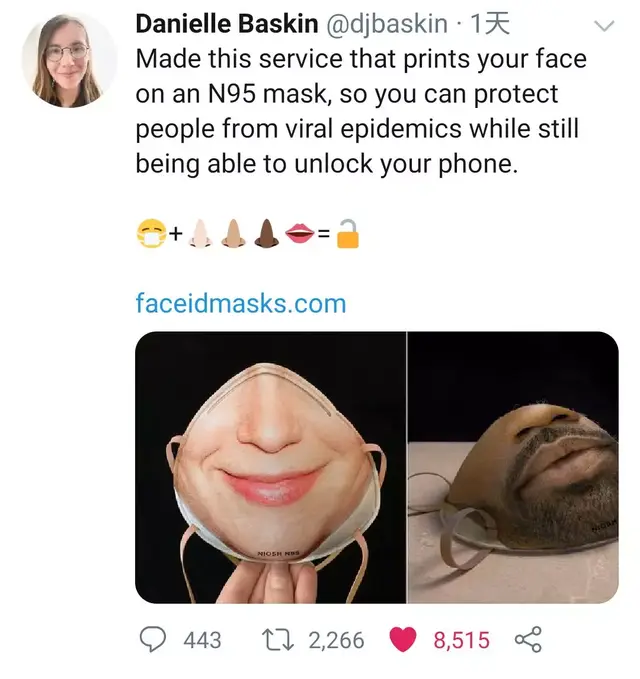Image resolution: width=640 pixels, height=679 pixels.
Task: Click the light skin tone nose emoji
Action: point(200,236)
